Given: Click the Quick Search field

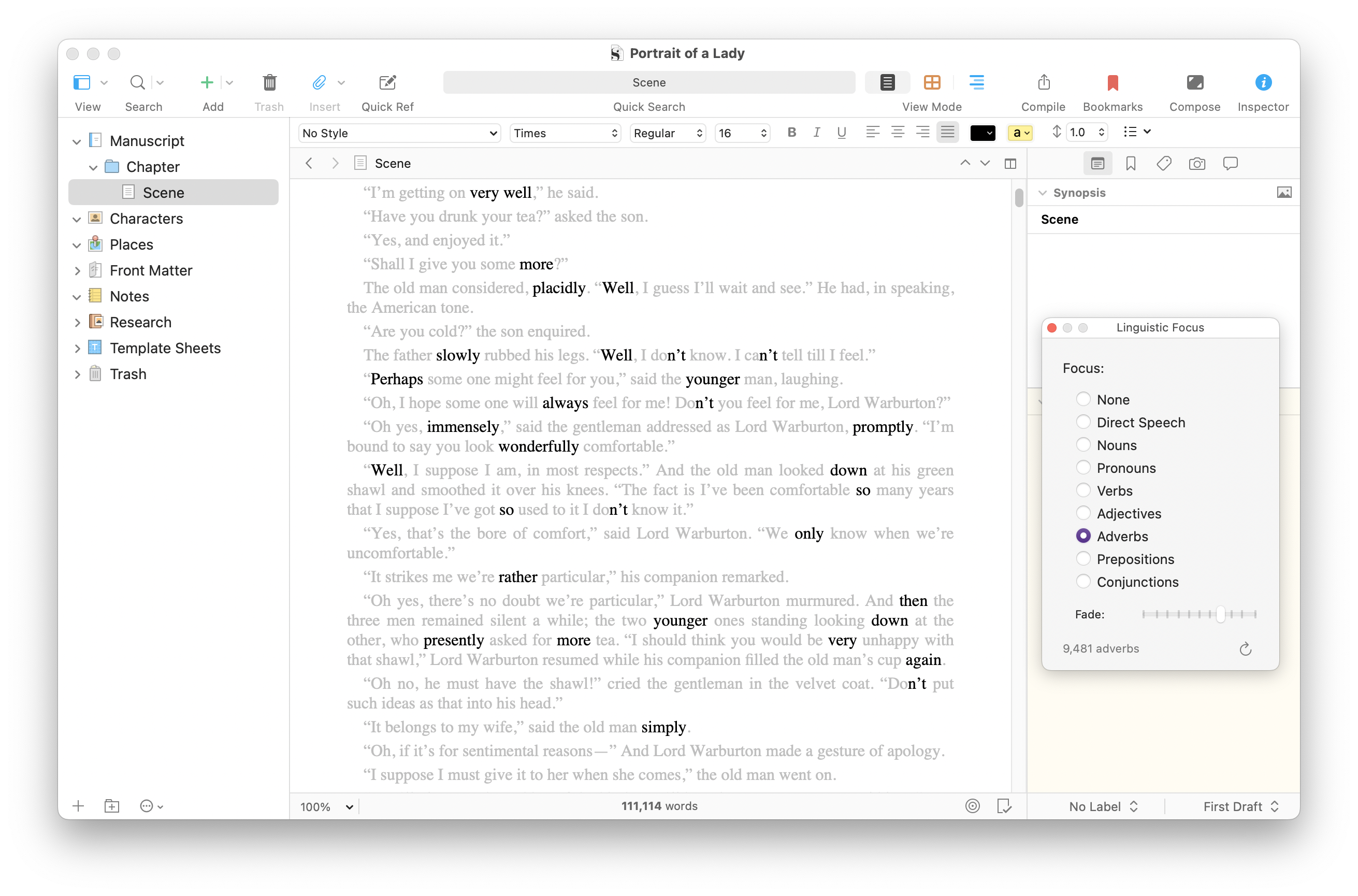Looking at the screenshot, I should (648, 83).
